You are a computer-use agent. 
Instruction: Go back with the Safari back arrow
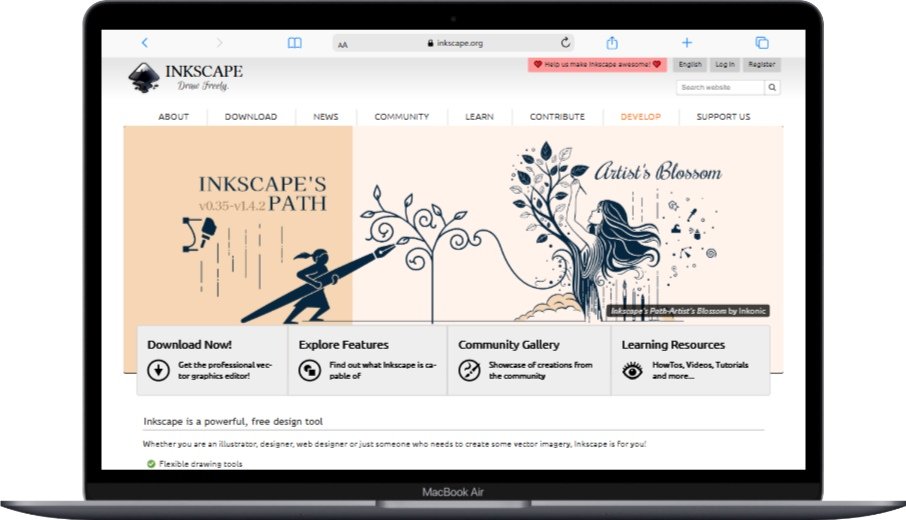pos(144,42)
